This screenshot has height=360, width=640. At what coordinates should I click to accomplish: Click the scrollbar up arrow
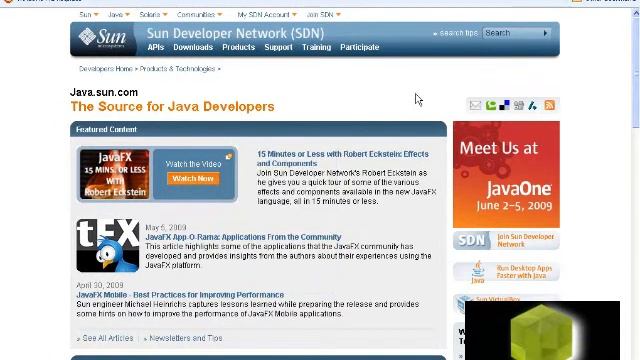tap(636, 13)
